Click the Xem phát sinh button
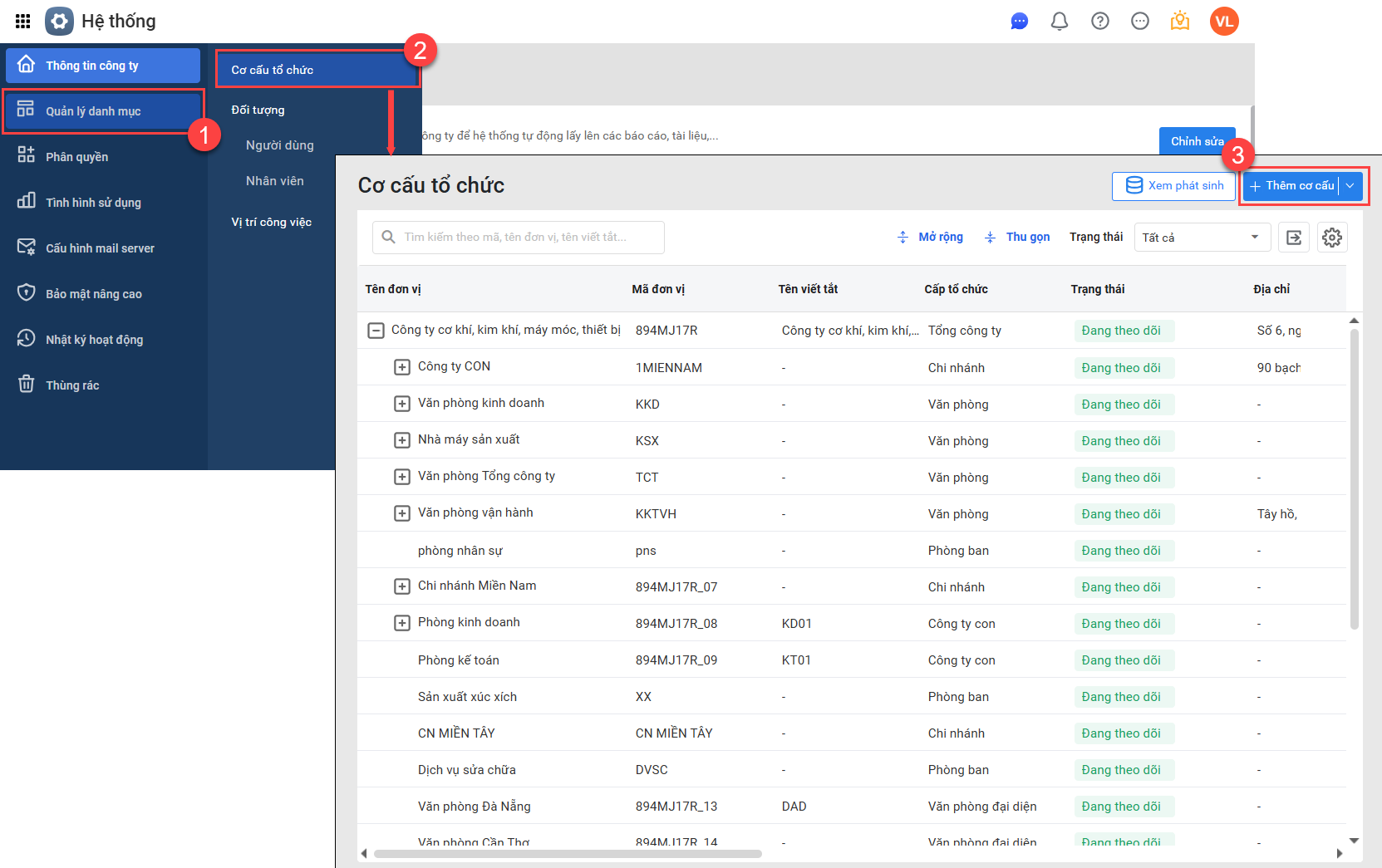The image size is (1382, 868). 1173,186
